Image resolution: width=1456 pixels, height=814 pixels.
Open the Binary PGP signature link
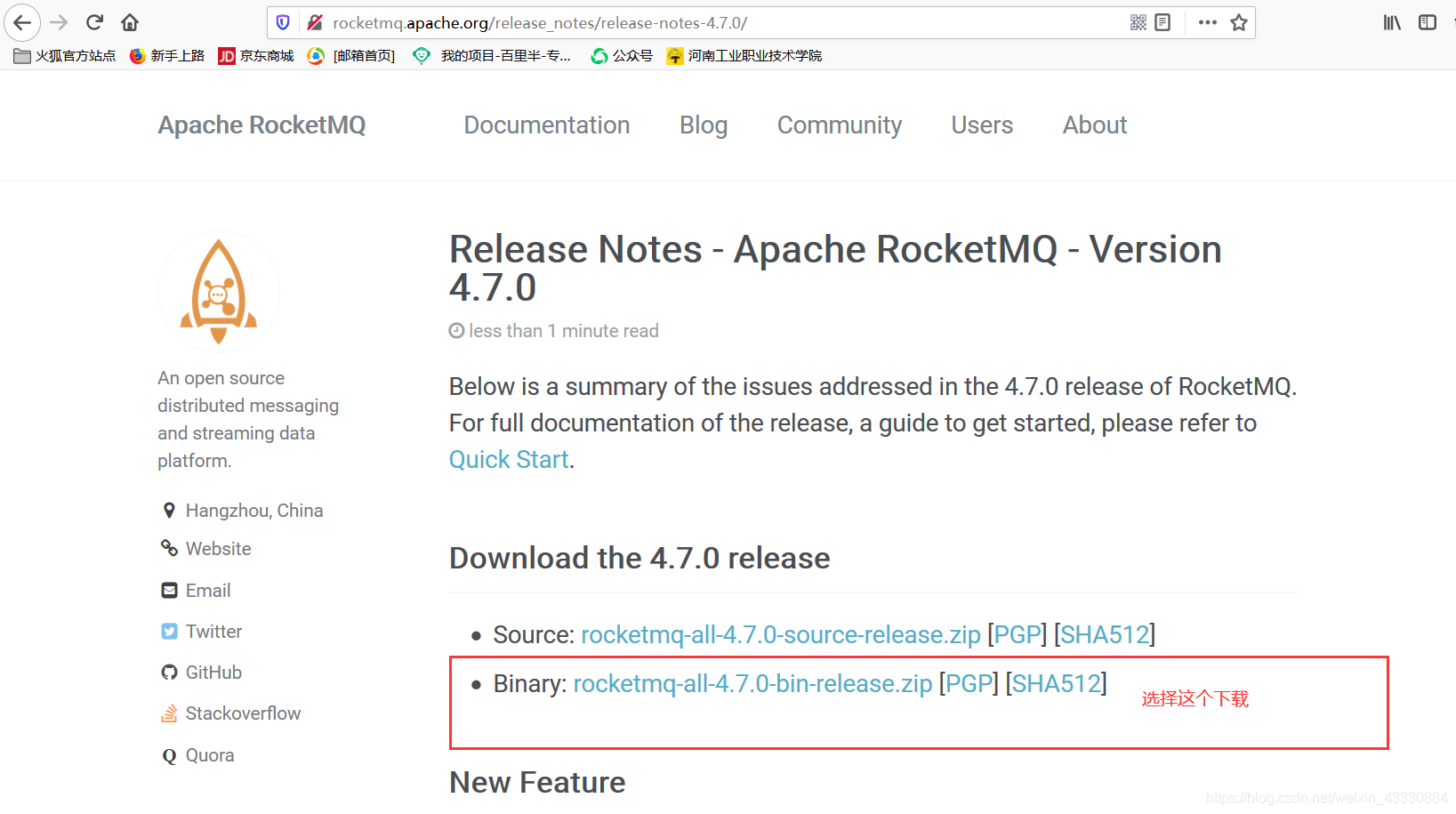(x=969, y=684)
